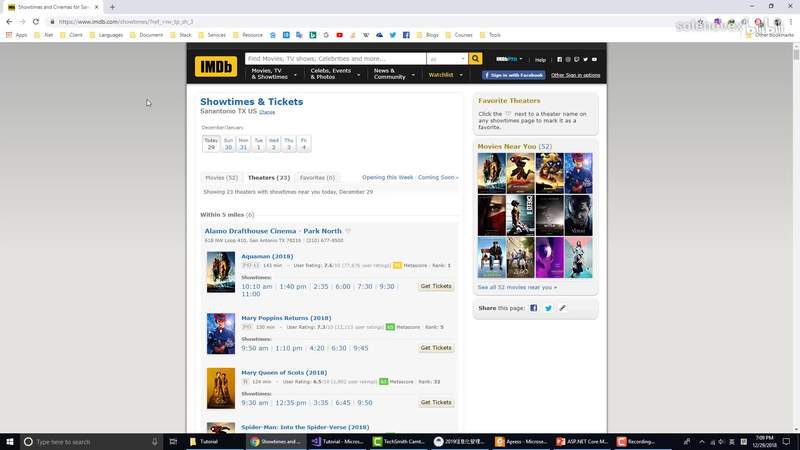Click Aquaman poster thumbnail in theater listing

[221, 272]
